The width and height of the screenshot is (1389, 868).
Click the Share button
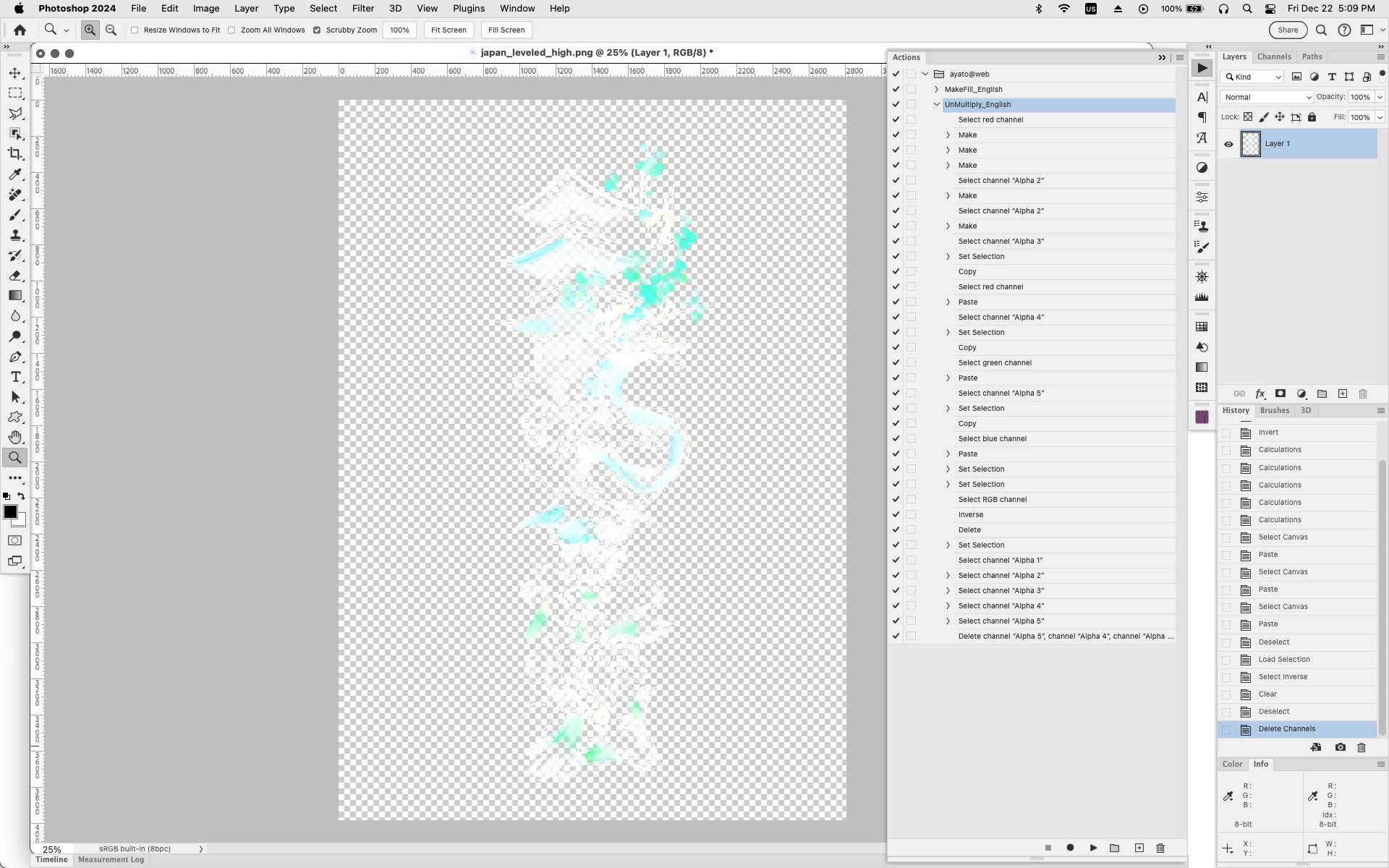click(x=1287, y=30)
